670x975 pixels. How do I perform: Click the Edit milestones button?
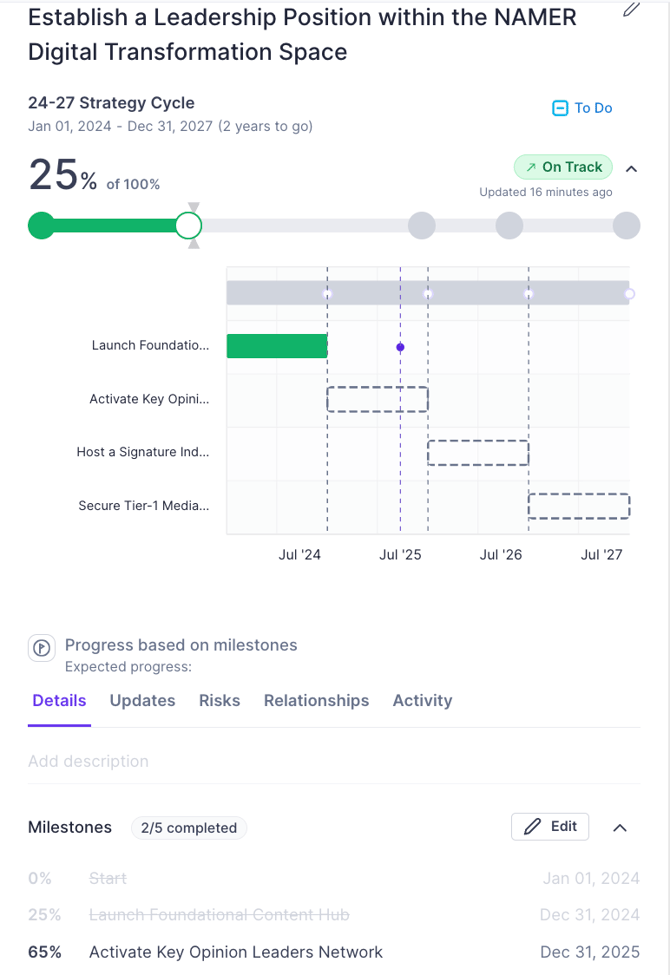pyautogui.click(x=550, y=826)
